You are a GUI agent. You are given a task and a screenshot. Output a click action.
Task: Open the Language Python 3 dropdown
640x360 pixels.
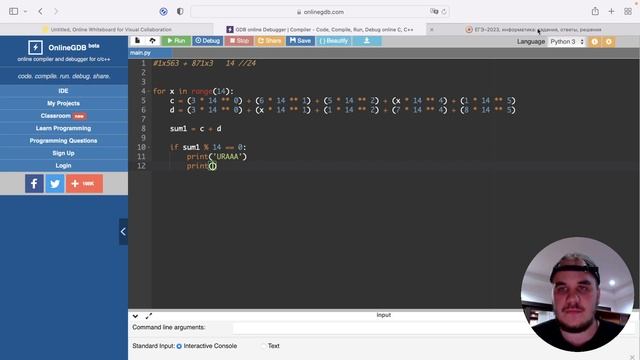[x=566, y=42]
